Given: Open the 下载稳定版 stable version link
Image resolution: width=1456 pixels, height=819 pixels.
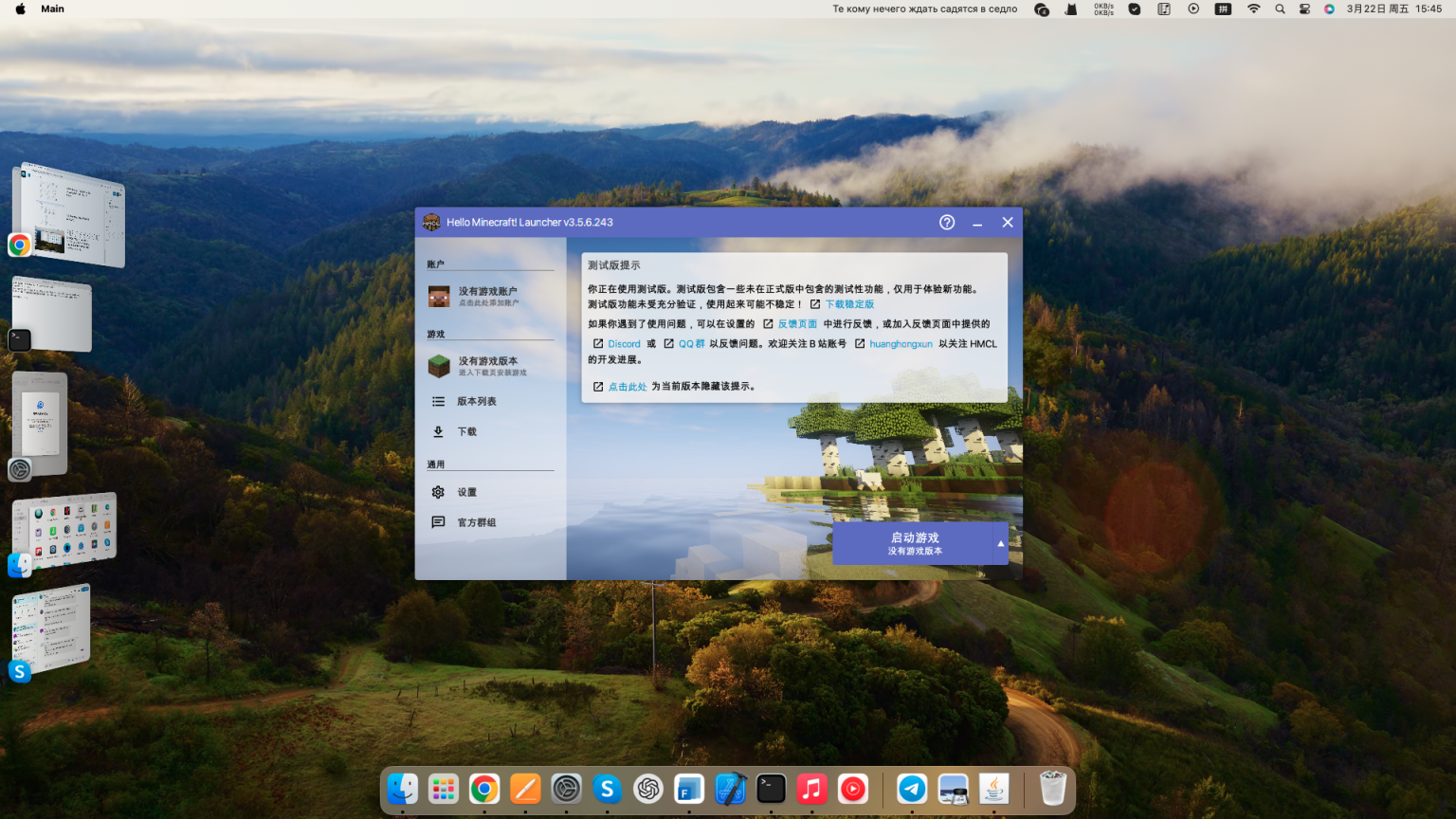Looking at the screenshot, I should point(847,303).
